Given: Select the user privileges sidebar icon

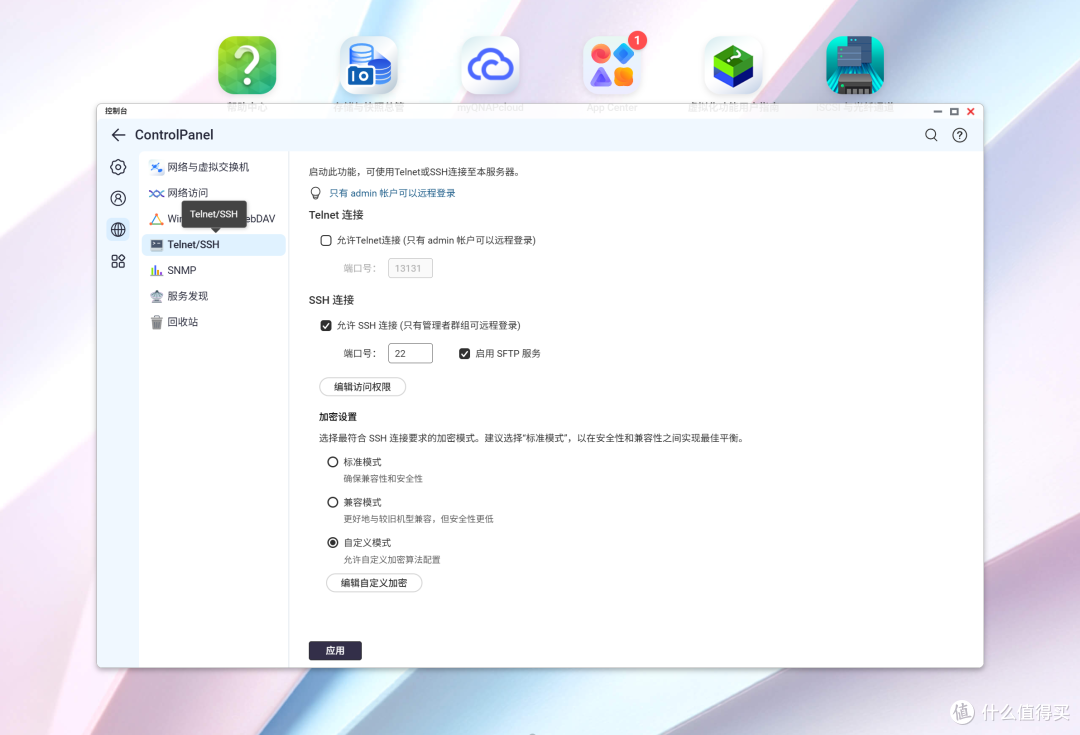Looking at the screenshot, I should (118, 198).
